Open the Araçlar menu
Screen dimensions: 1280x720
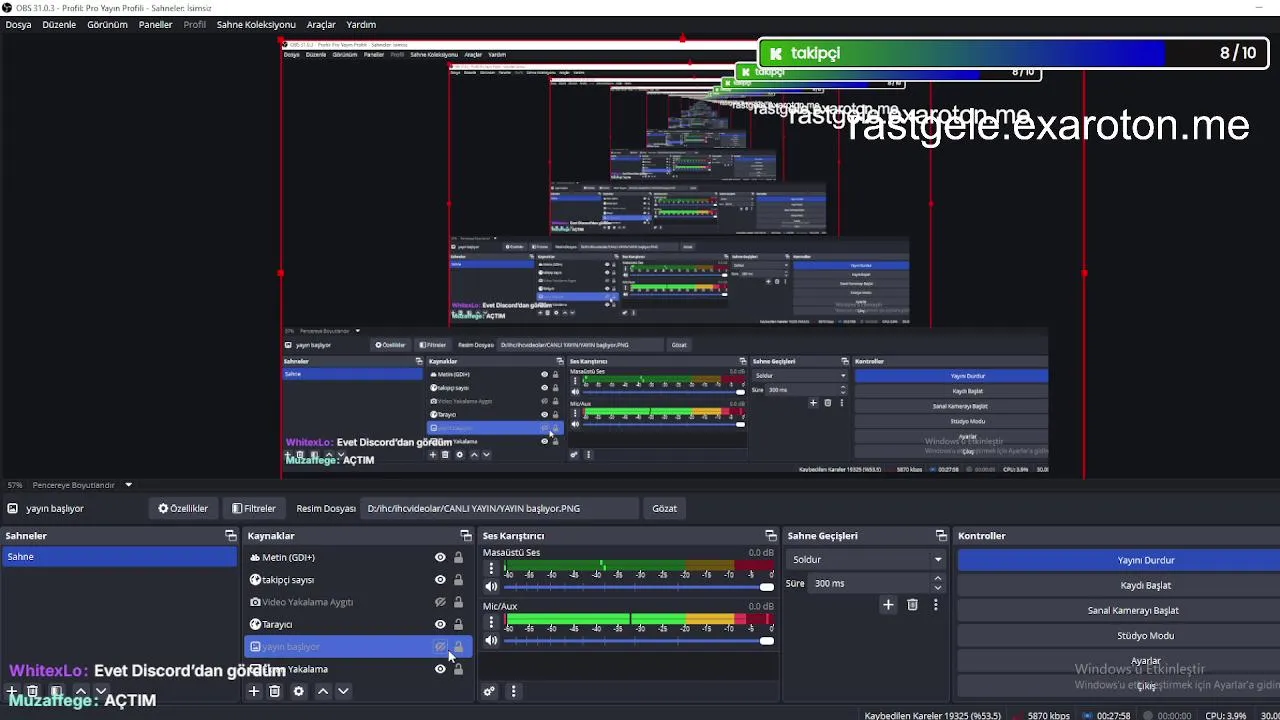pyautogui.click(x=321, y=24)
